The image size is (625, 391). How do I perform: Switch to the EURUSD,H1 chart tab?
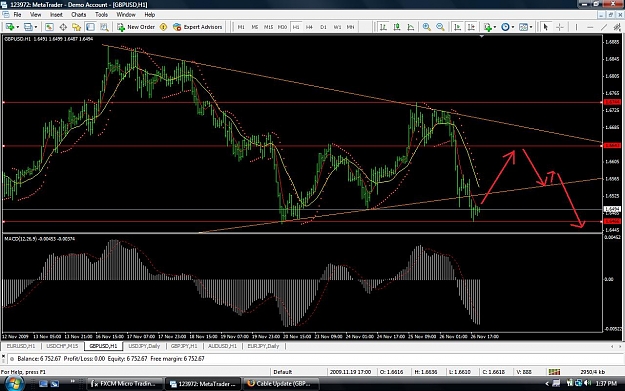click(x=21, y=346)
